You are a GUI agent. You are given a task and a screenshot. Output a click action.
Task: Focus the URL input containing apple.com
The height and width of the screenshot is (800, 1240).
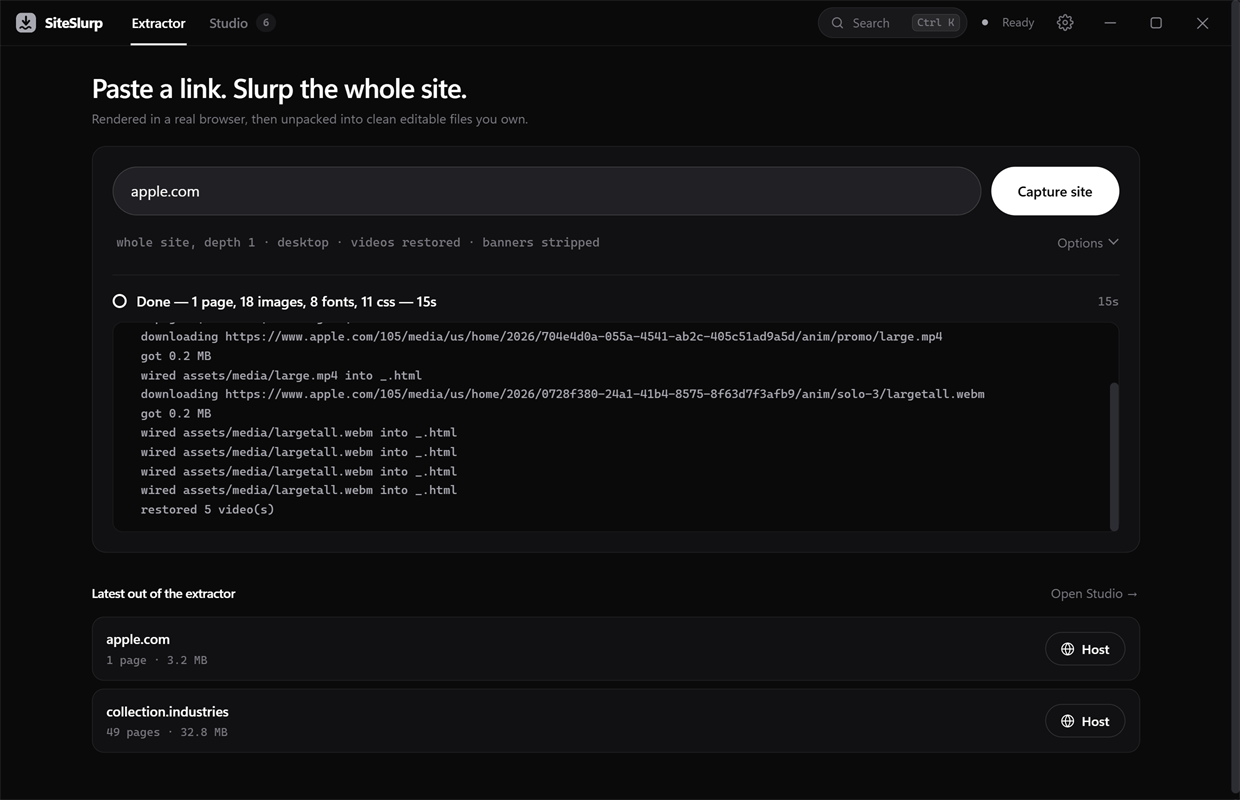click(546, 191)
